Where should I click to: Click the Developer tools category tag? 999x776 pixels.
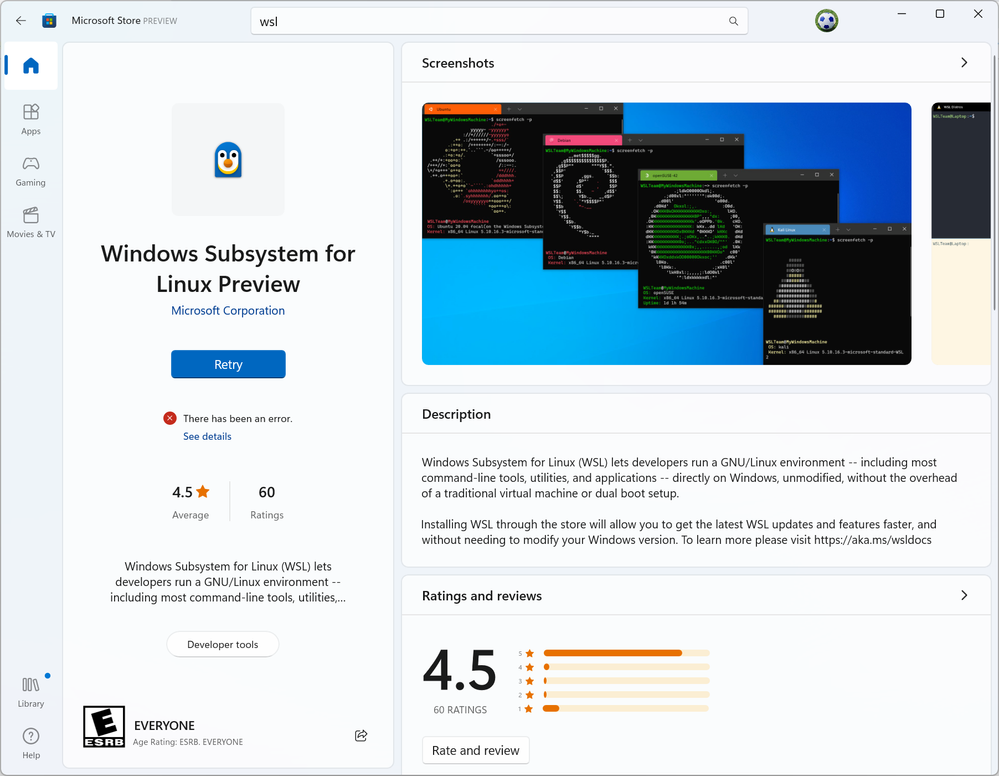222,644
